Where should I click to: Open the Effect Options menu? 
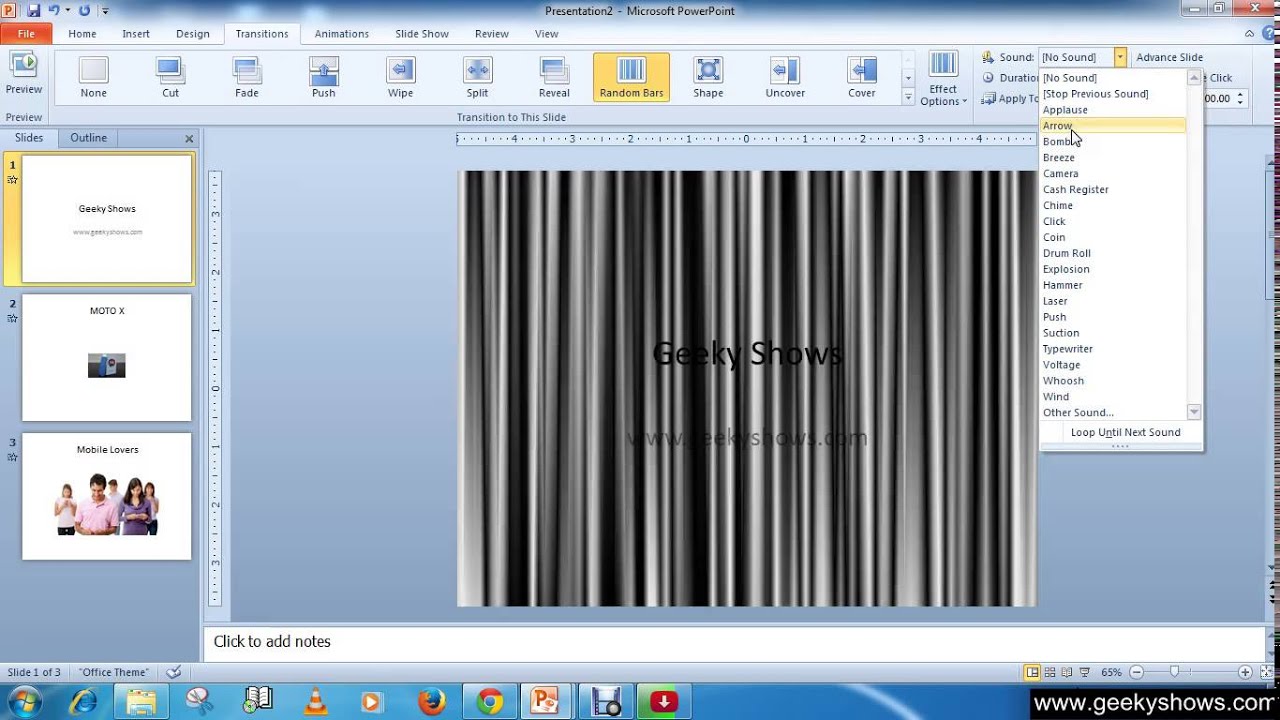943,79
